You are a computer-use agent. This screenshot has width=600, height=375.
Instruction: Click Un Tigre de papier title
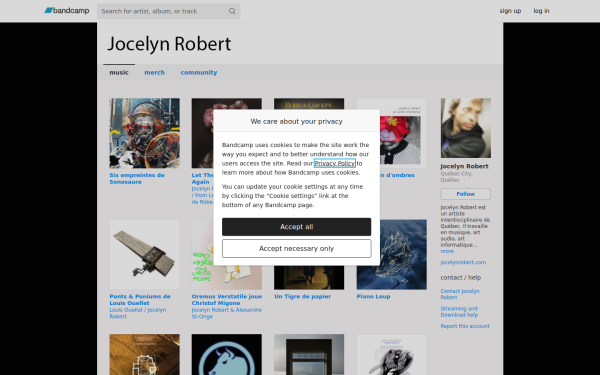click(x=303, y=297)
